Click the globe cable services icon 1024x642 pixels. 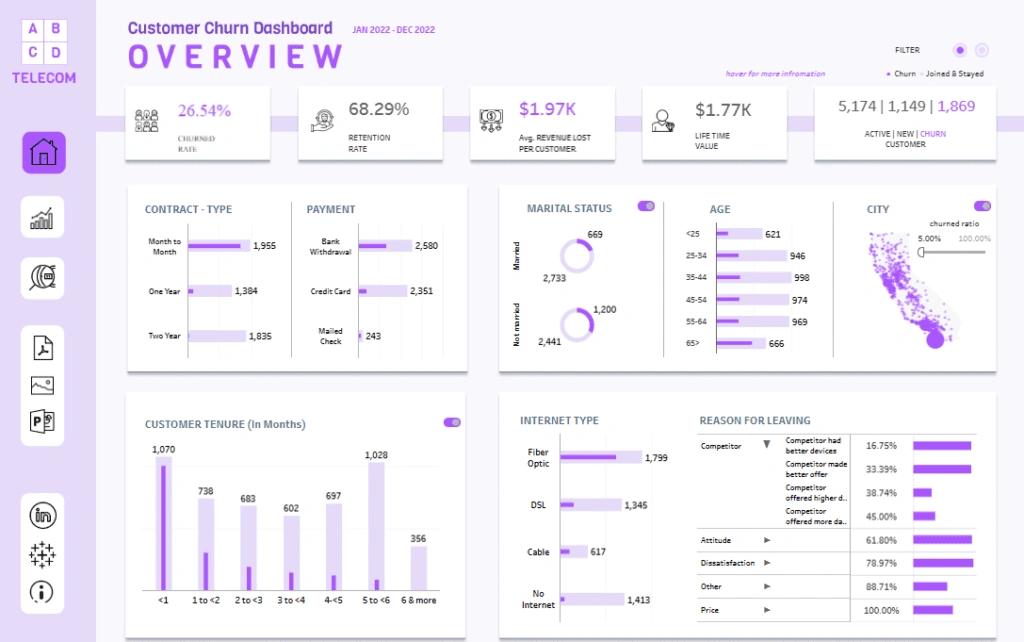pos(43,278)
